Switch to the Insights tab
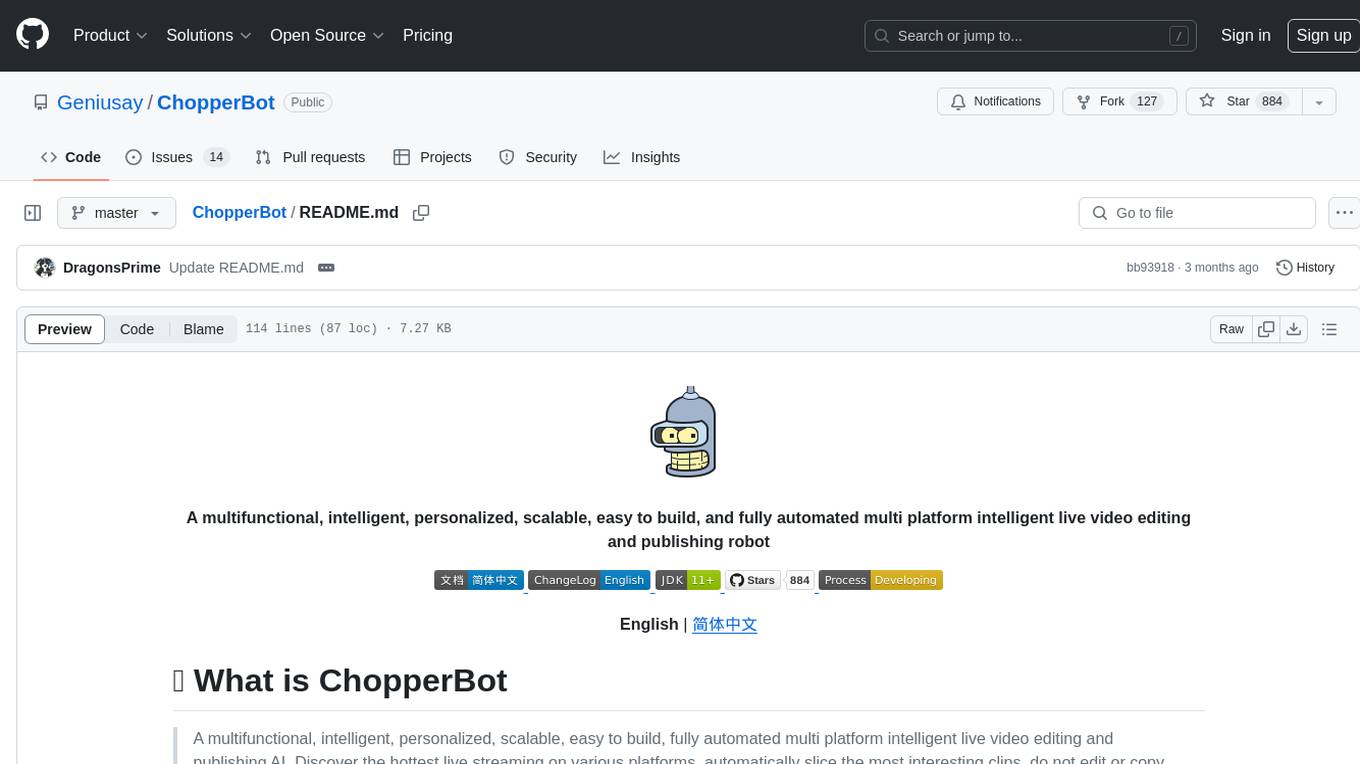This screenshot has height=764, width=1360. 642,157
